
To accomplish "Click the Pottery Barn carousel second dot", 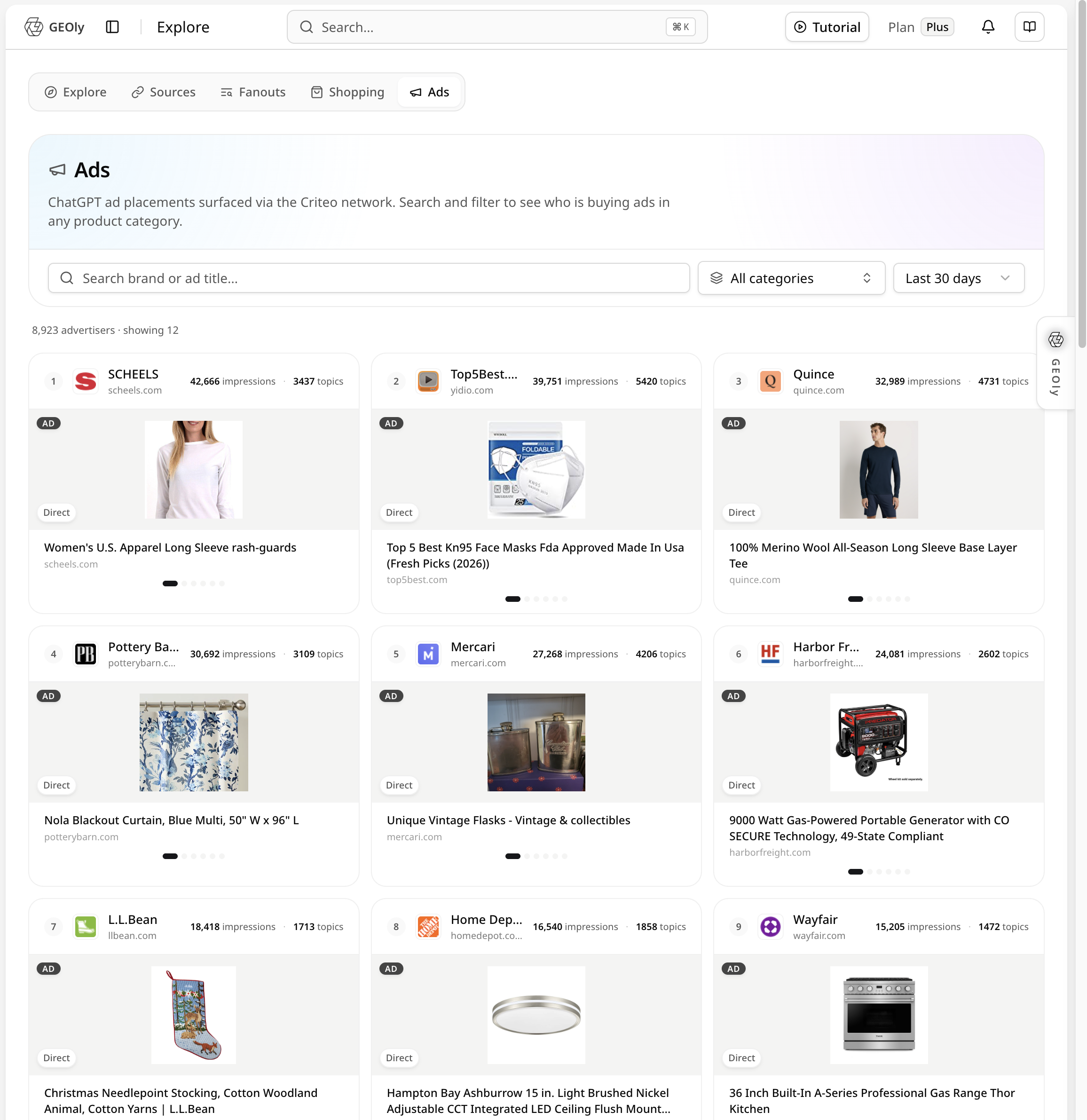I will pyautogui.click(x=184, y=856).
